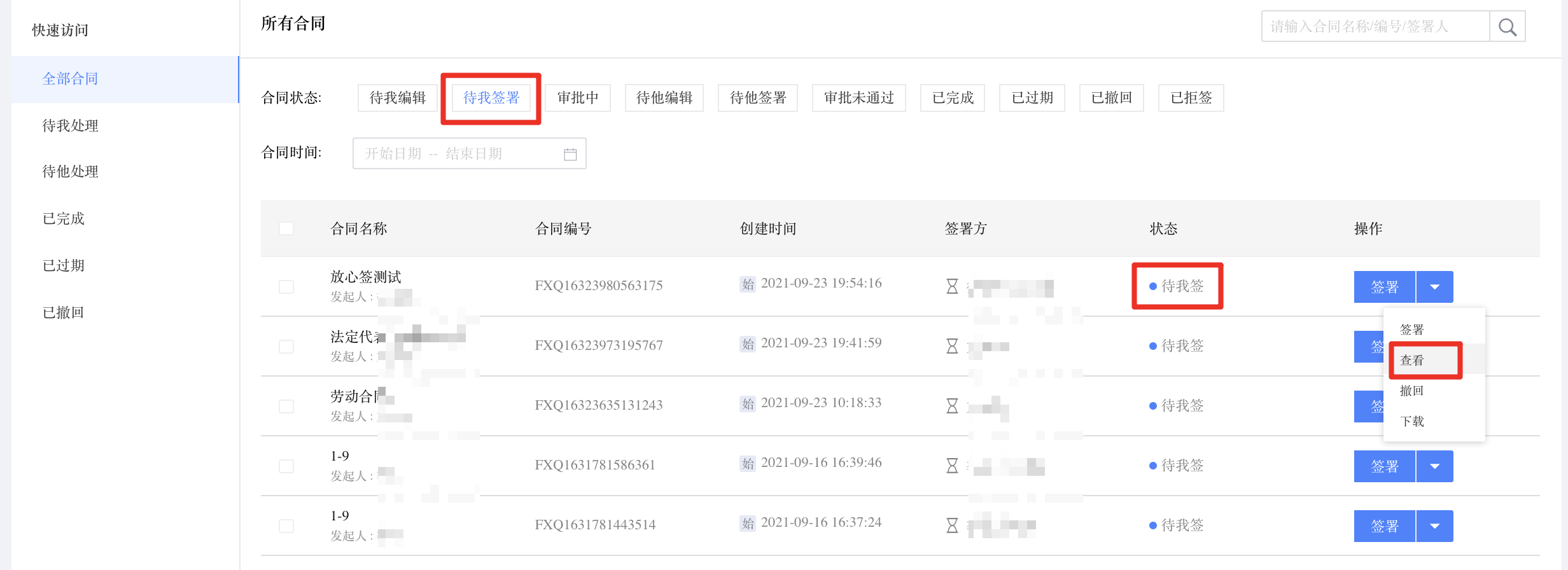The width and height of the screenshot is (1568, 570).
Task: Click the 始 badge beside 2021-09-23 10:18:33
Action: tap(748, 403)
